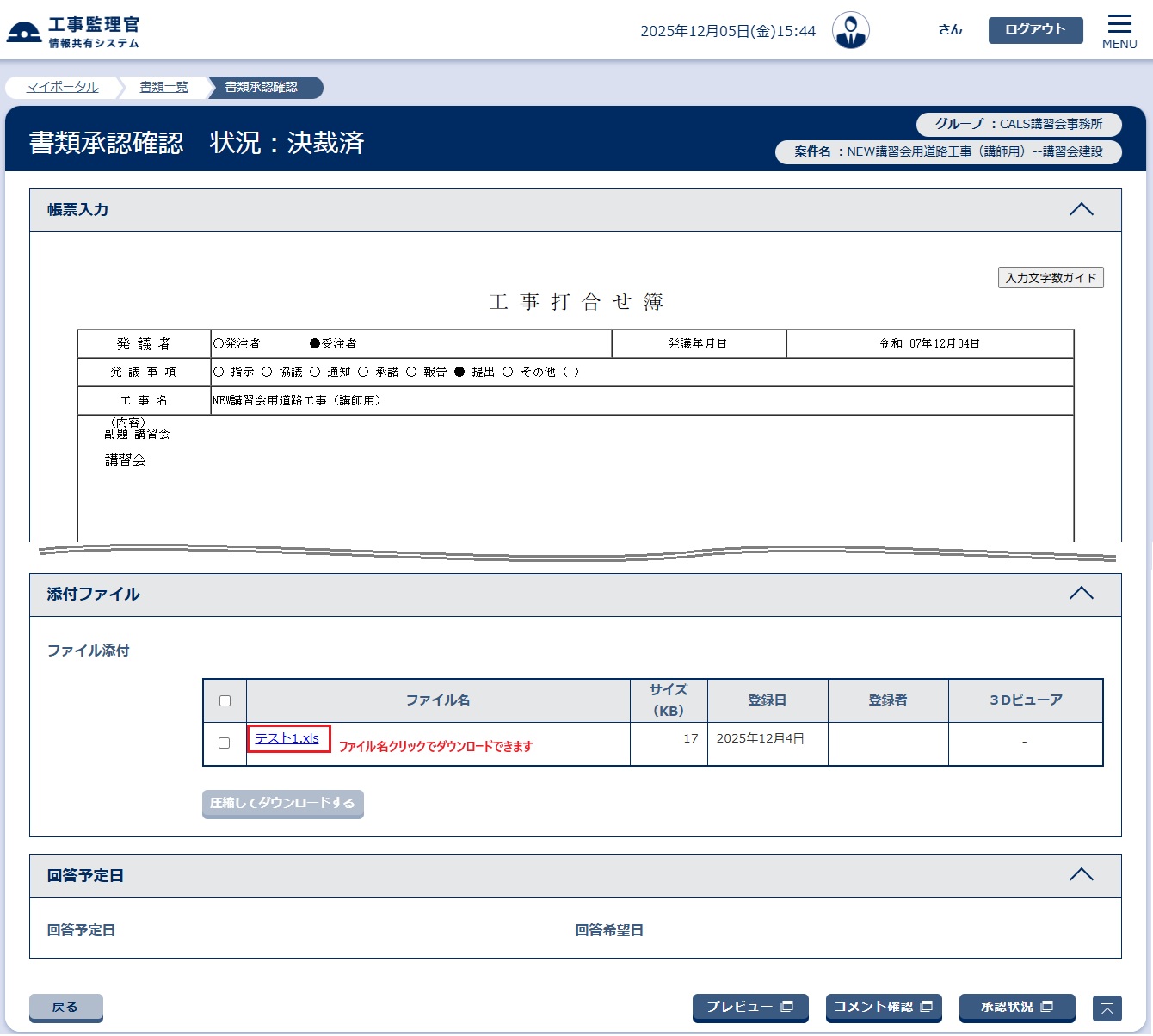Screen dimensions: 1153x1036
Task: Click the scroll-to-top arrow icon
Action: tap(1107, 1008)
